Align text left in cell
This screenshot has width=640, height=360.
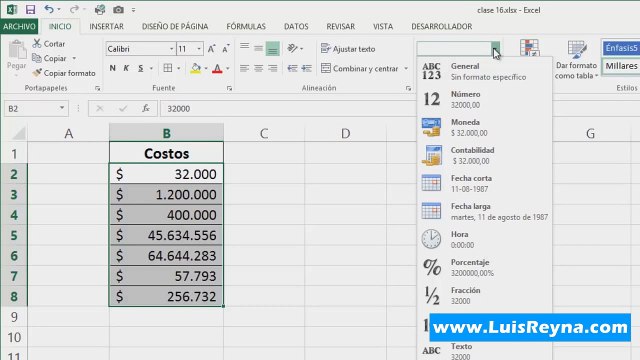click(x=244, y=68)
